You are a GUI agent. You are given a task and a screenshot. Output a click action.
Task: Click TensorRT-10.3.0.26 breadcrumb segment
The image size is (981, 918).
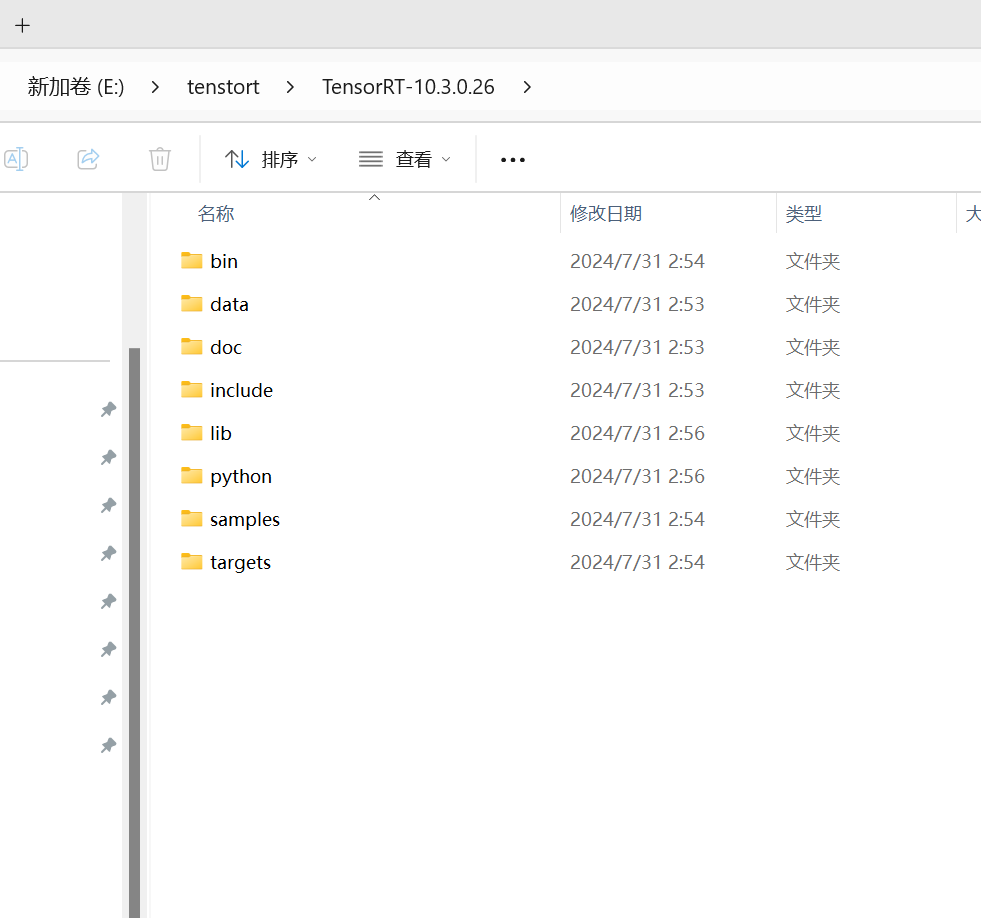click(x=408, y=87)
